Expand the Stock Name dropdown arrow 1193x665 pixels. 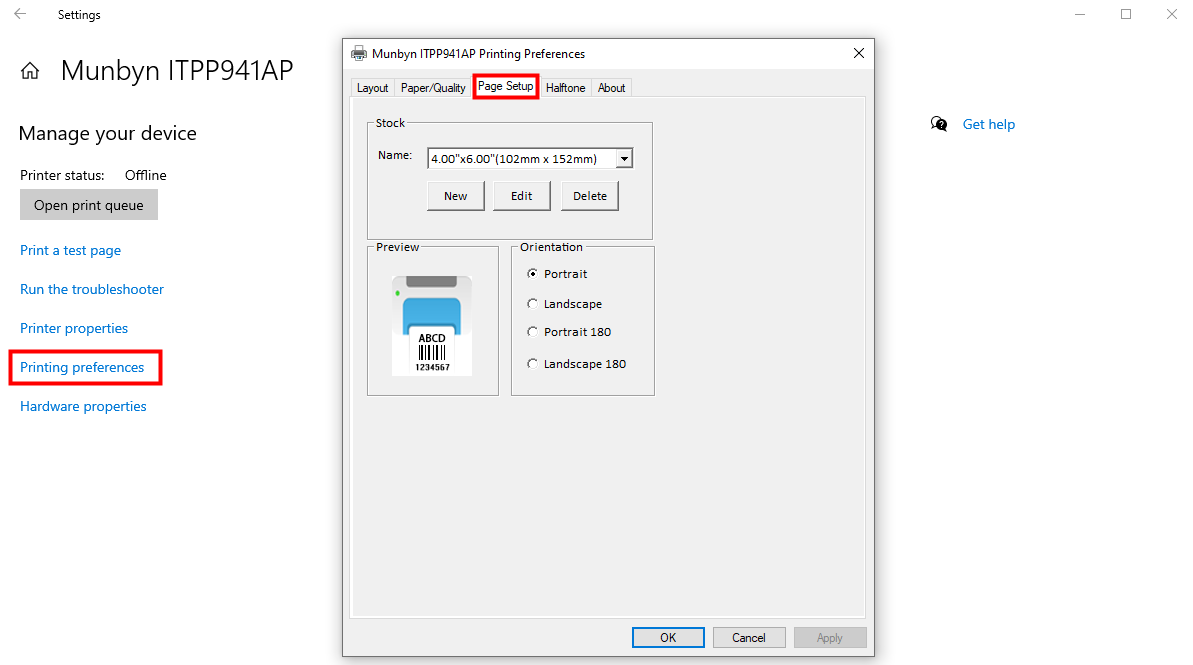[x=624, y=158]
